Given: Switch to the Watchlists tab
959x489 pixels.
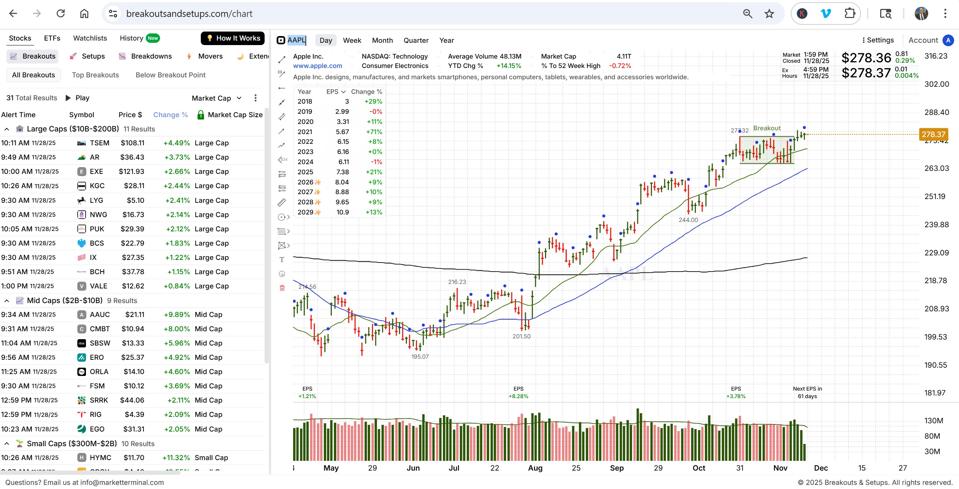Looking at the screenshot, I should (x=90, y=39).
